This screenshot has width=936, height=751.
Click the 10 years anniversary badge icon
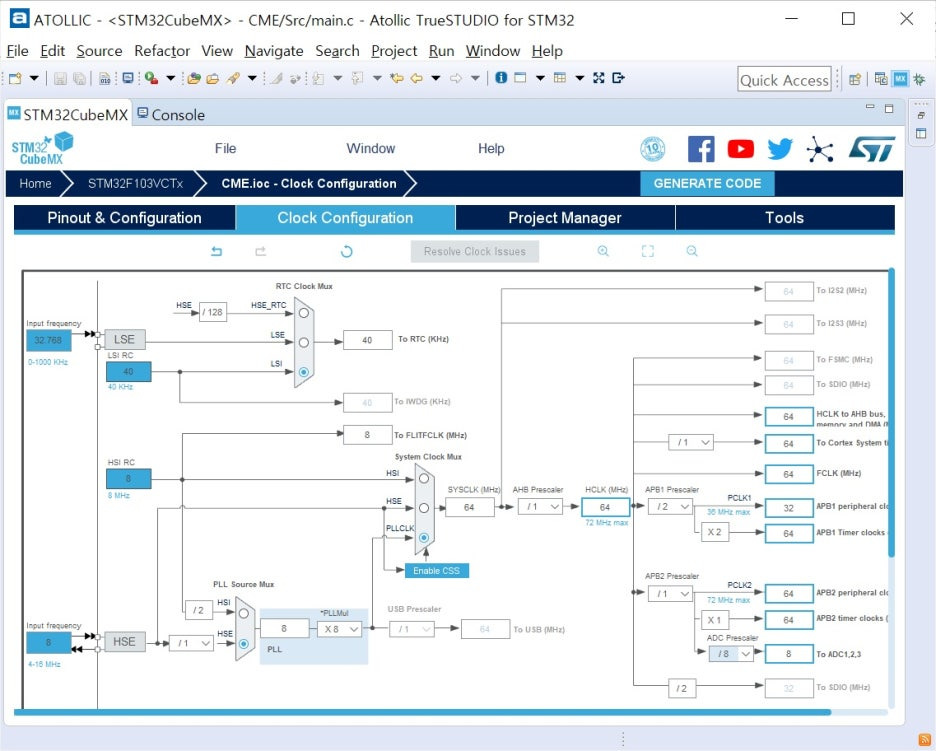click(652, 149)
